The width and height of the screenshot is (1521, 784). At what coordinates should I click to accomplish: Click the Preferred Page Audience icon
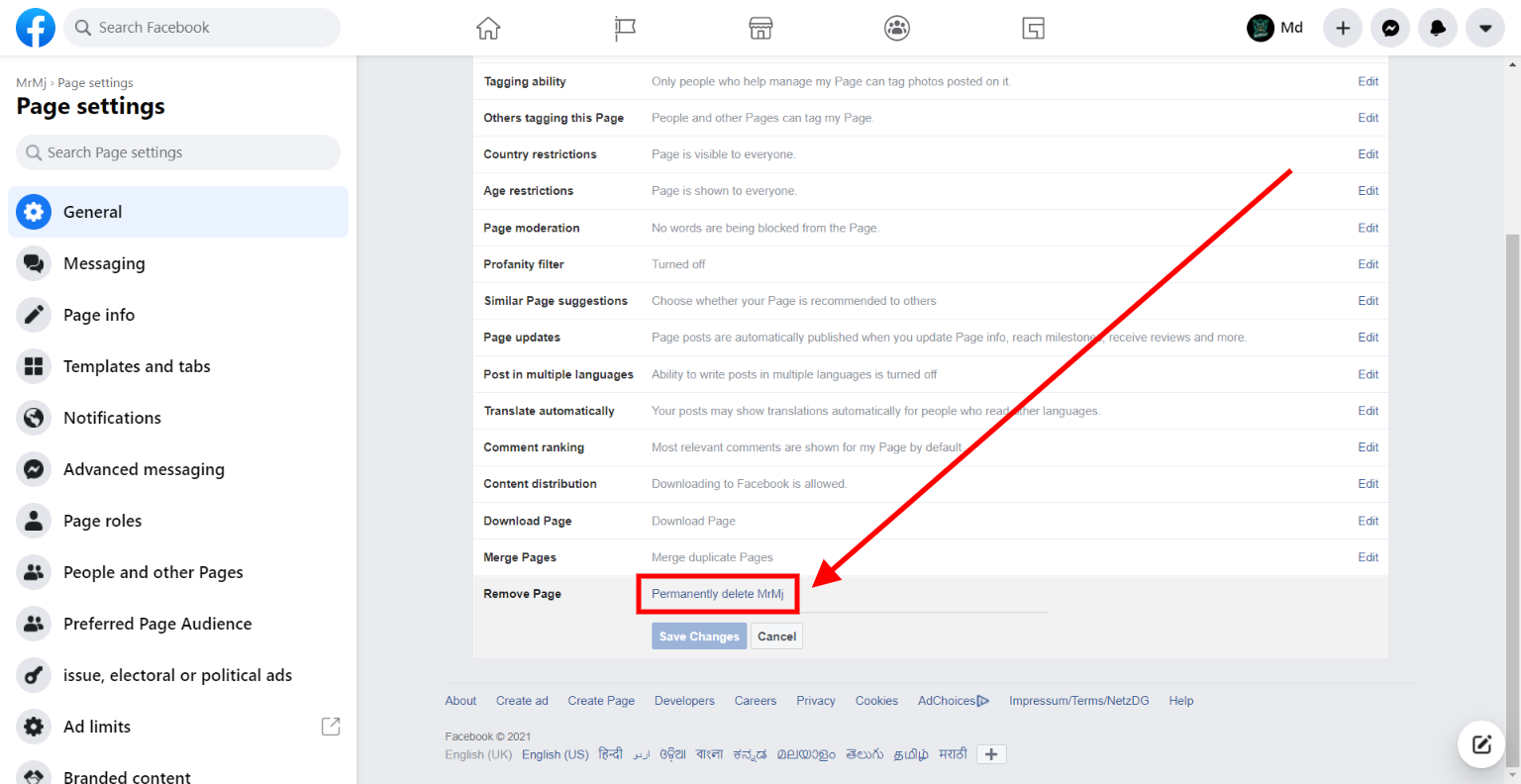pos(34,624)
